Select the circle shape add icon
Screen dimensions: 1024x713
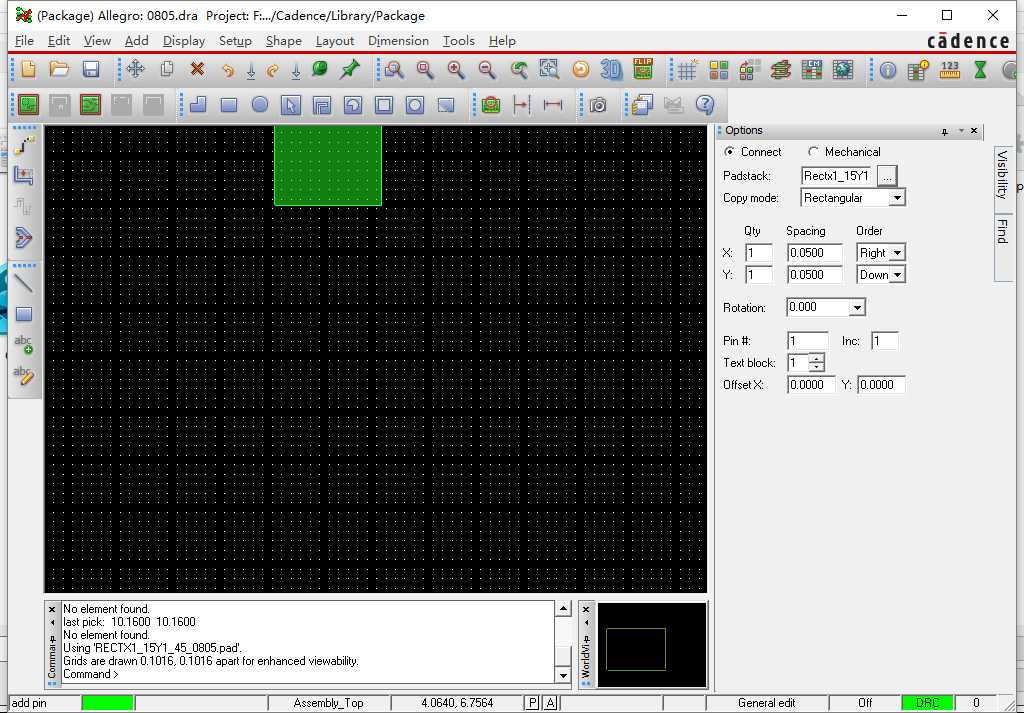pos(260,104)
